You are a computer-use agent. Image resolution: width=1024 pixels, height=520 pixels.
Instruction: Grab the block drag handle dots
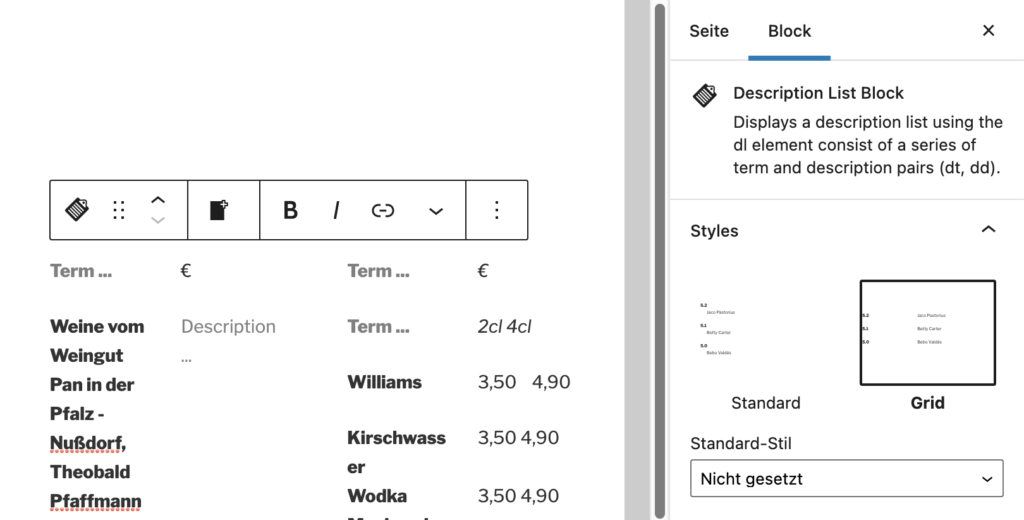(119, 210)
